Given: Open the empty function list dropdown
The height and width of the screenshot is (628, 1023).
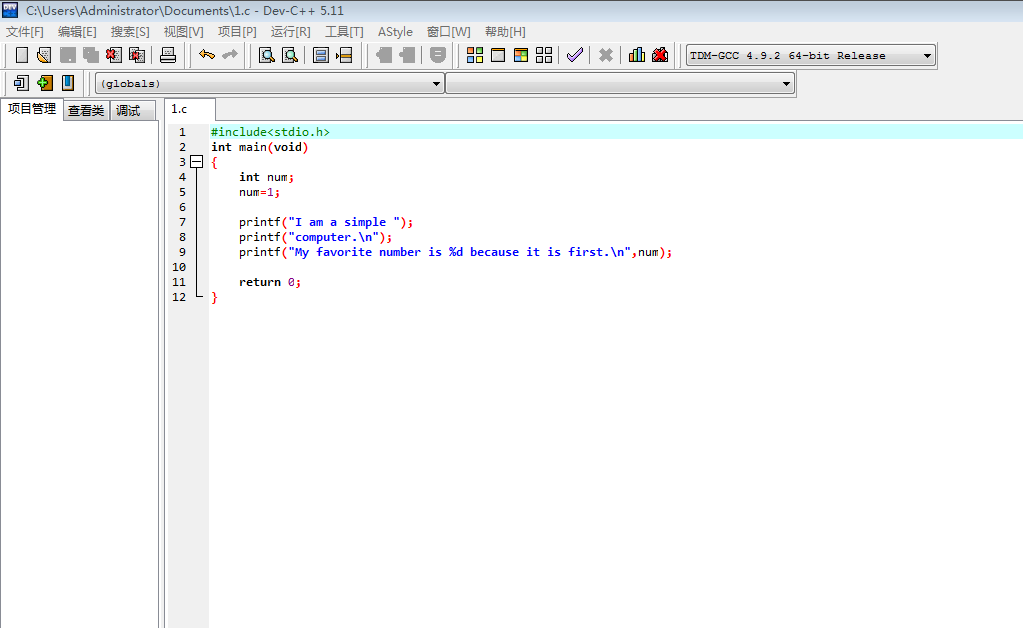Looking at the screenshot, I should click(620, 83).
